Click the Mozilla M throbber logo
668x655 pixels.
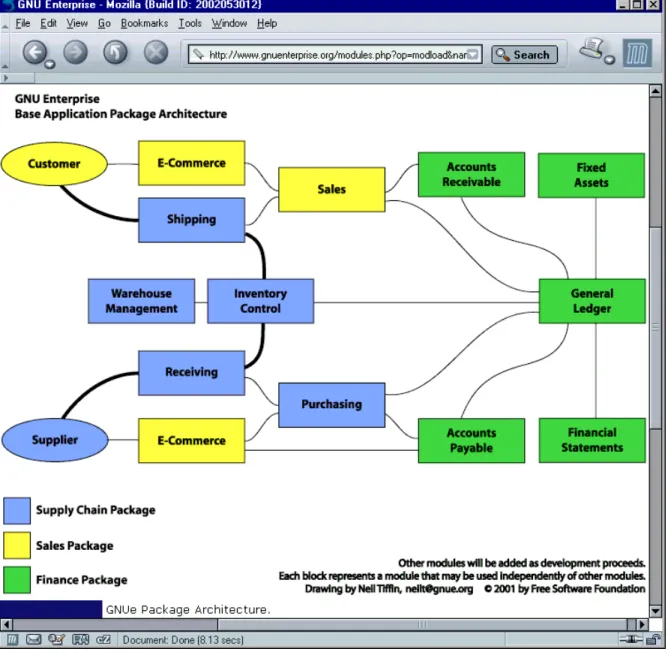637,53
